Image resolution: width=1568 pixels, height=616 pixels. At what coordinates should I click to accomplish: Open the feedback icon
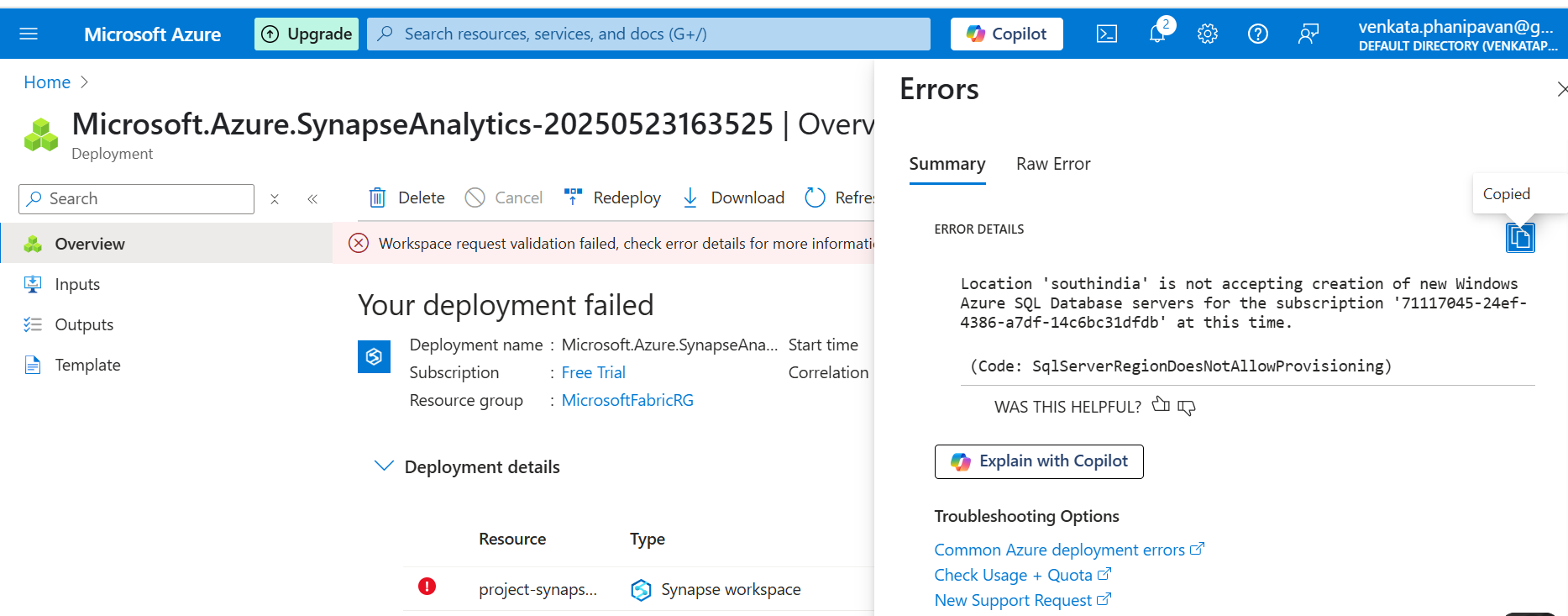coord(1308,34)
